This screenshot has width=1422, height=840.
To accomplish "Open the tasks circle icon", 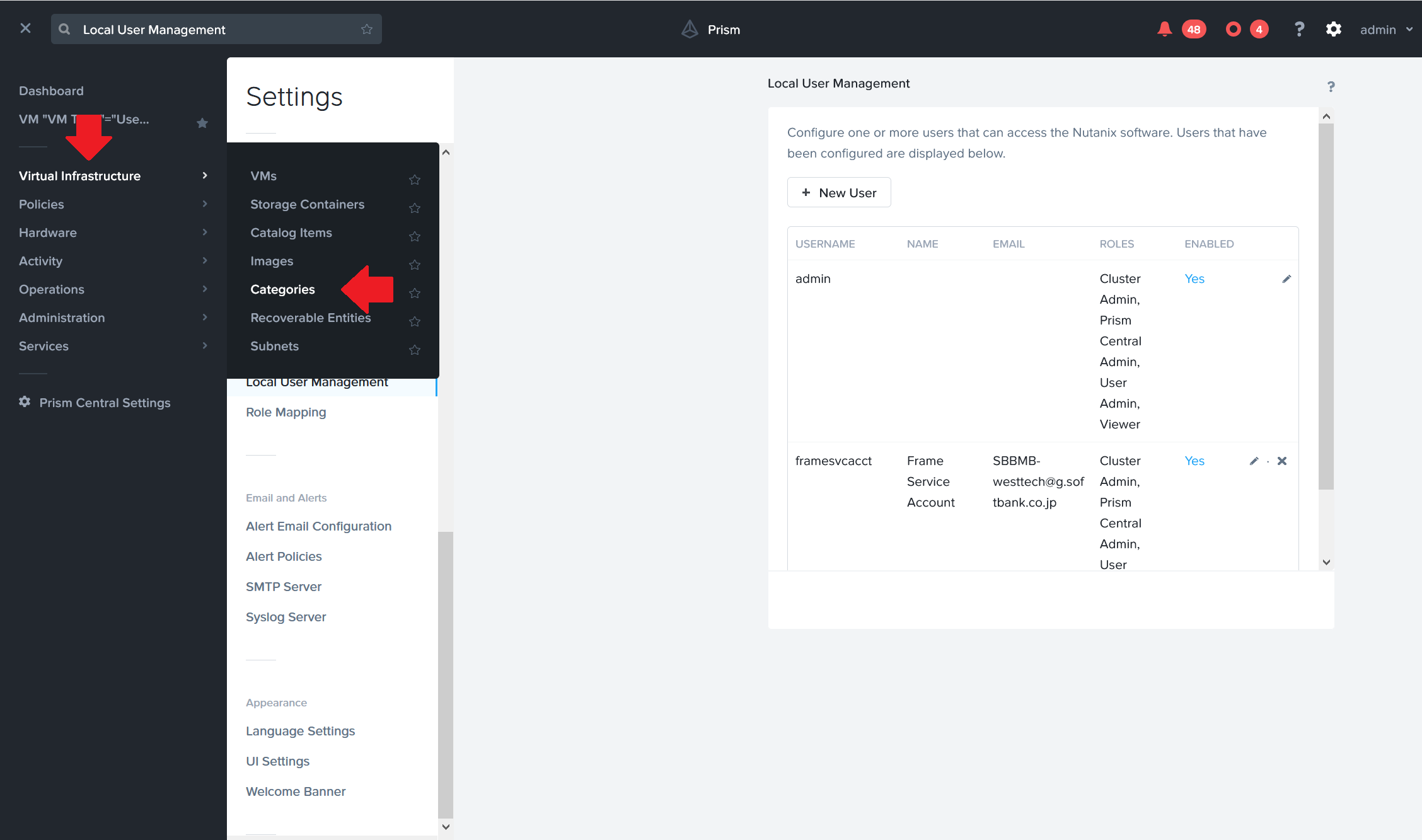I will click(x=1233, y=29).
